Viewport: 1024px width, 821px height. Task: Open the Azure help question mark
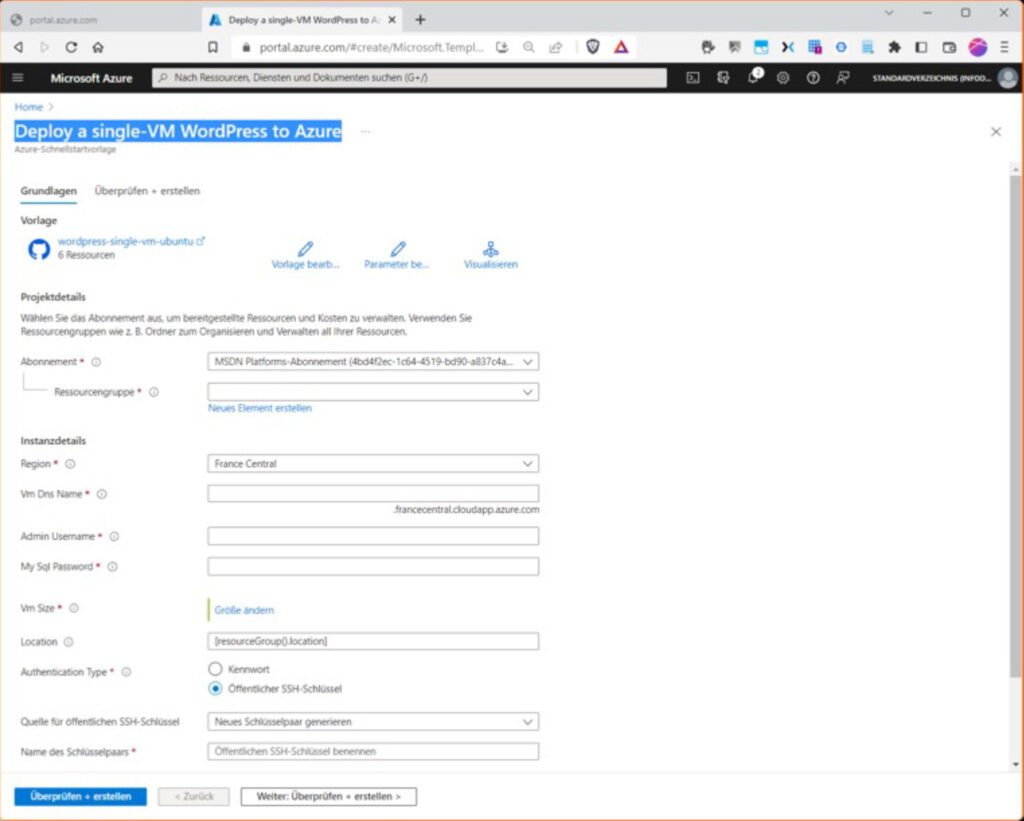(813, 78)
